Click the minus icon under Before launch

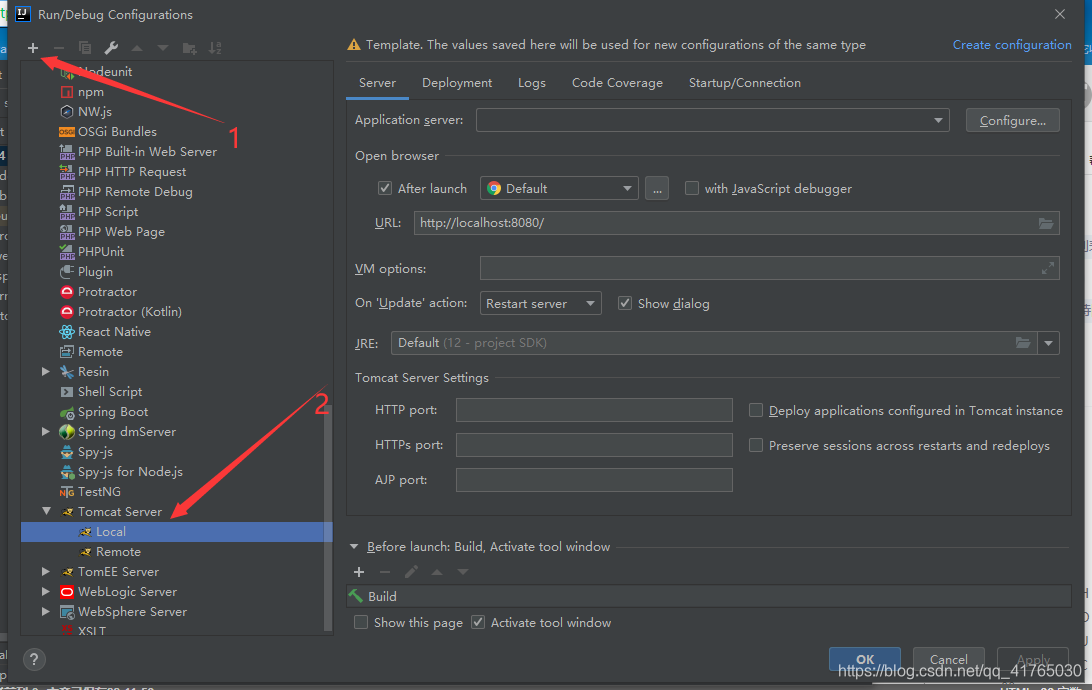[x=385, y=572]
